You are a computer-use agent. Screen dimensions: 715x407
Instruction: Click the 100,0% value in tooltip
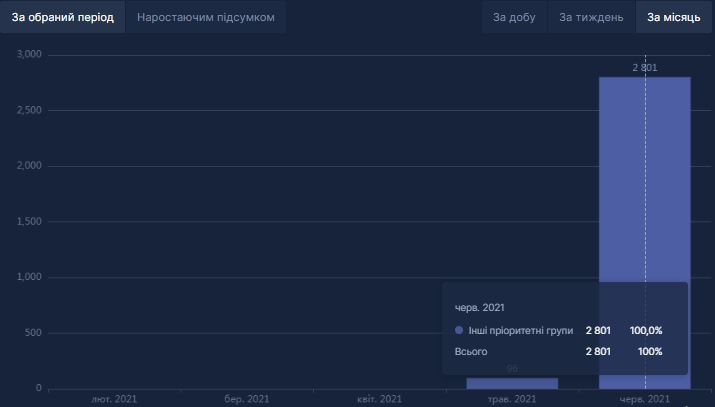(645, 330)
